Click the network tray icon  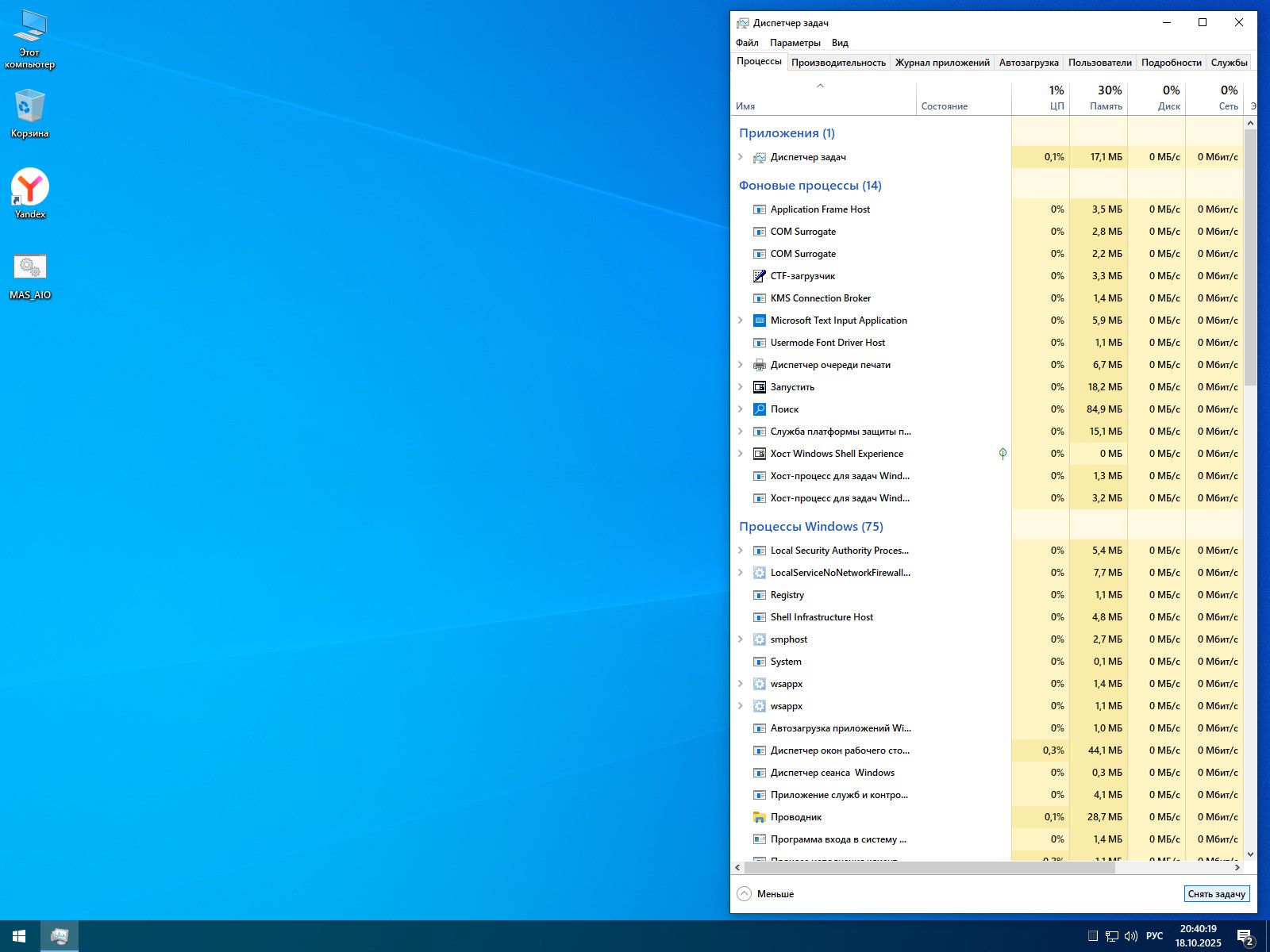(1112, 936)
